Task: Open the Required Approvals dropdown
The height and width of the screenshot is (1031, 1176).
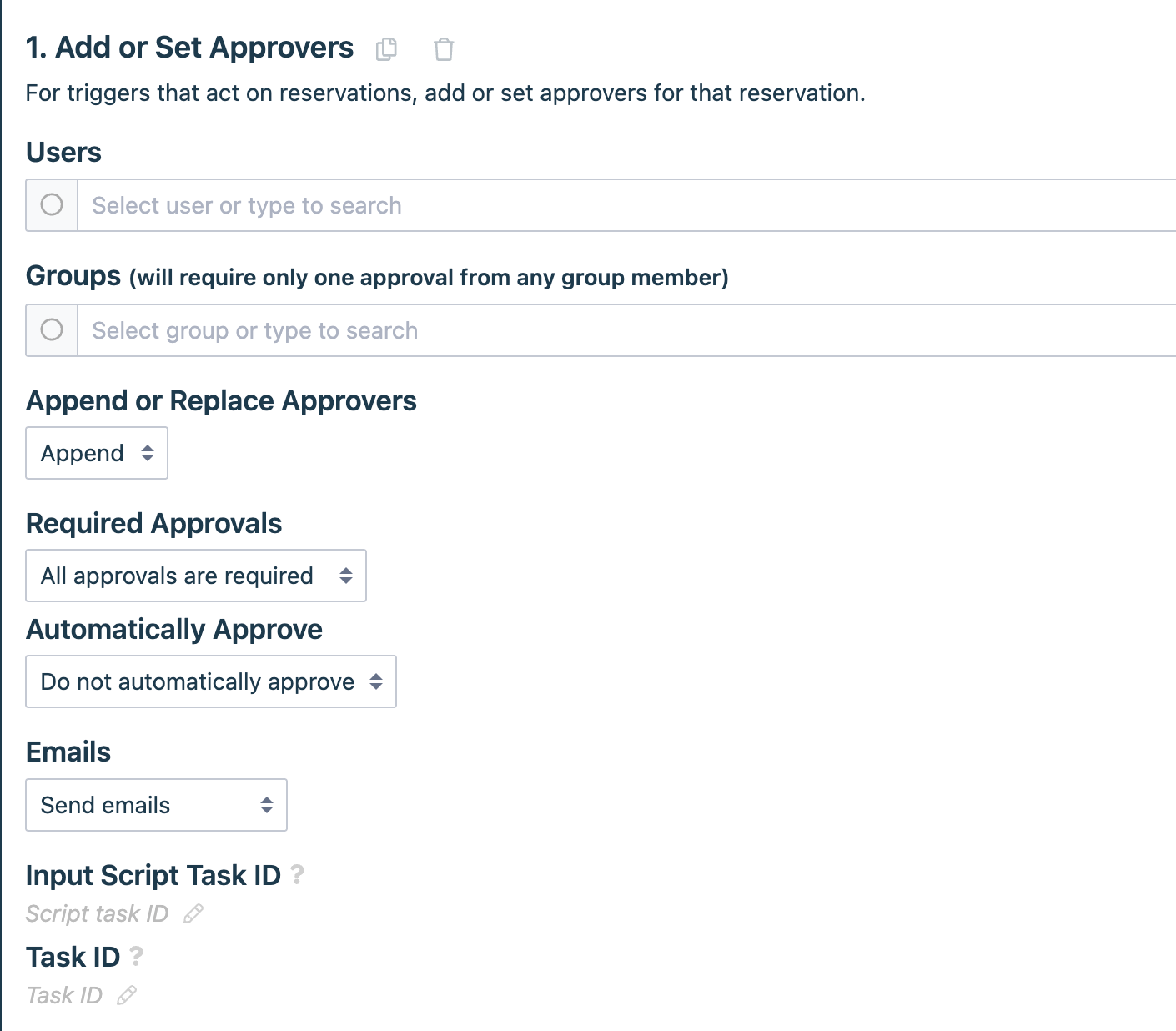Action: pos(196,576)
